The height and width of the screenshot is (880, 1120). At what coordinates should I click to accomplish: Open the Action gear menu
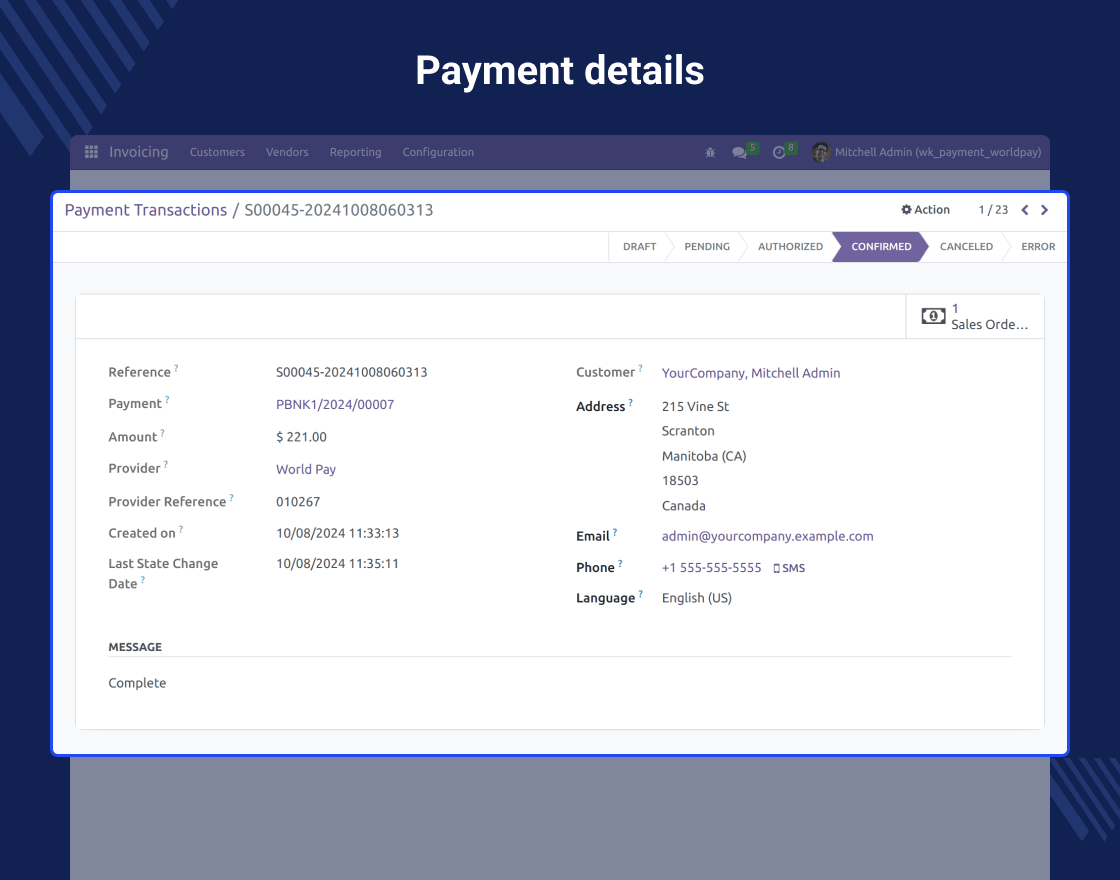(924, 209)
